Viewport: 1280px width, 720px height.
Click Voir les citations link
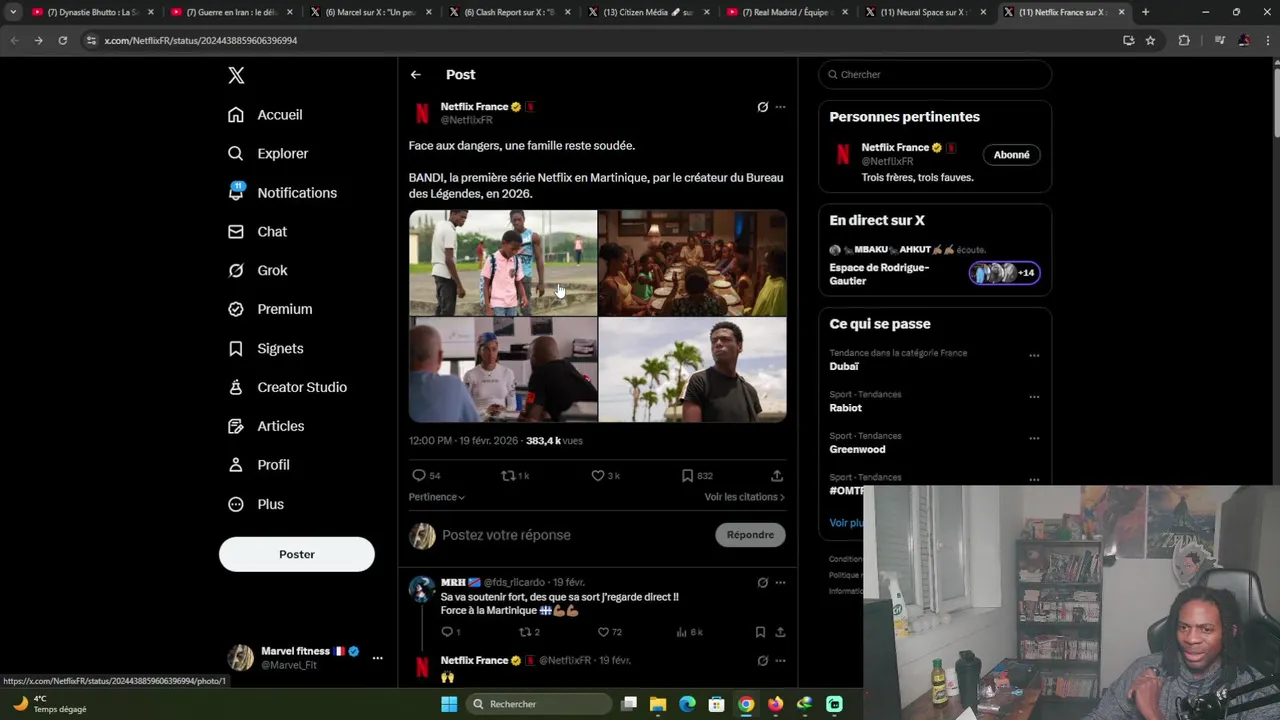[x=744, y=497]
